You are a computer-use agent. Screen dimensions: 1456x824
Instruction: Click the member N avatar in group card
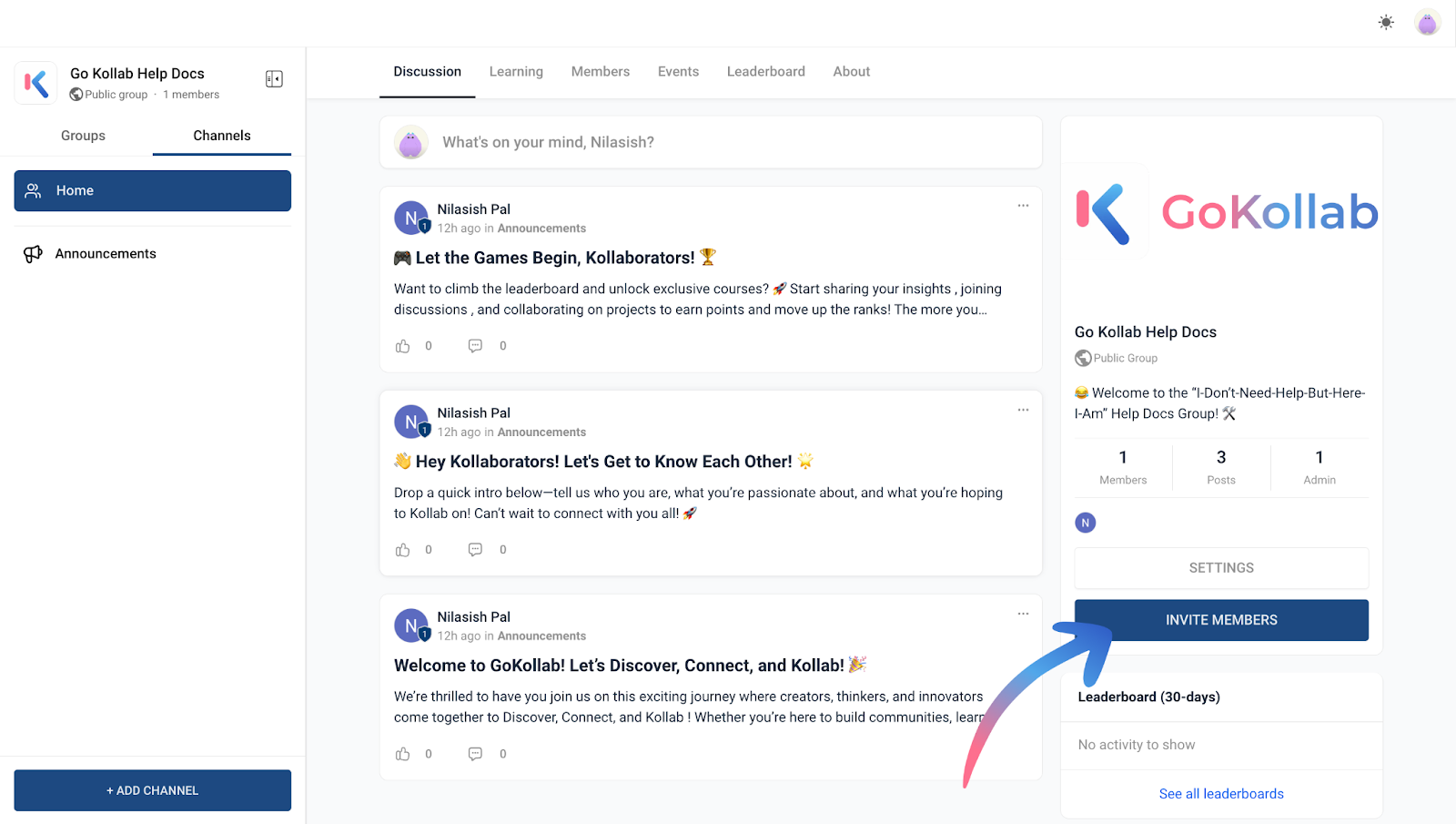1086,523
